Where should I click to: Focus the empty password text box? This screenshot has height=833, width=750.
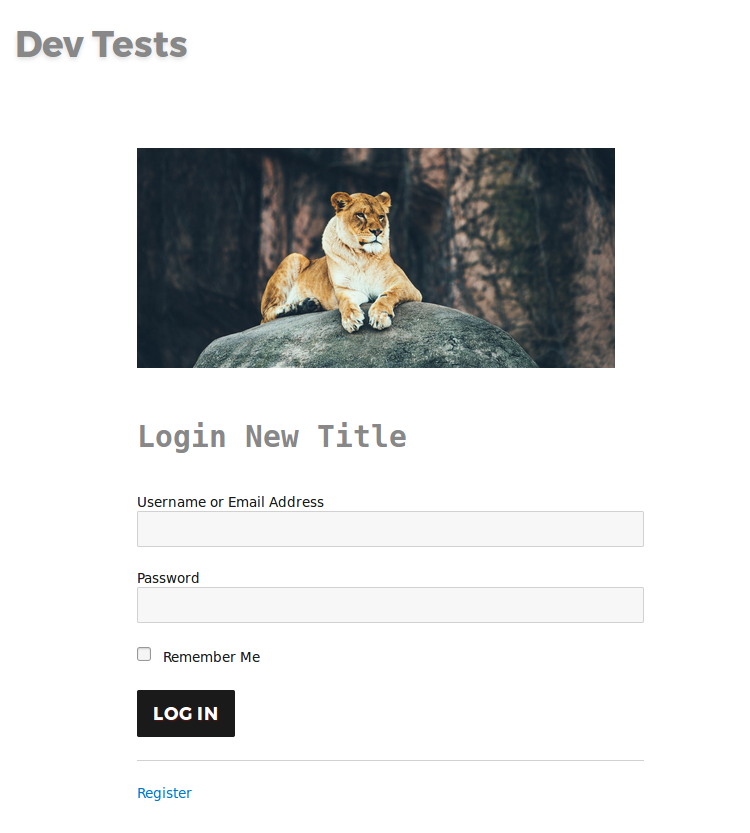390,605
